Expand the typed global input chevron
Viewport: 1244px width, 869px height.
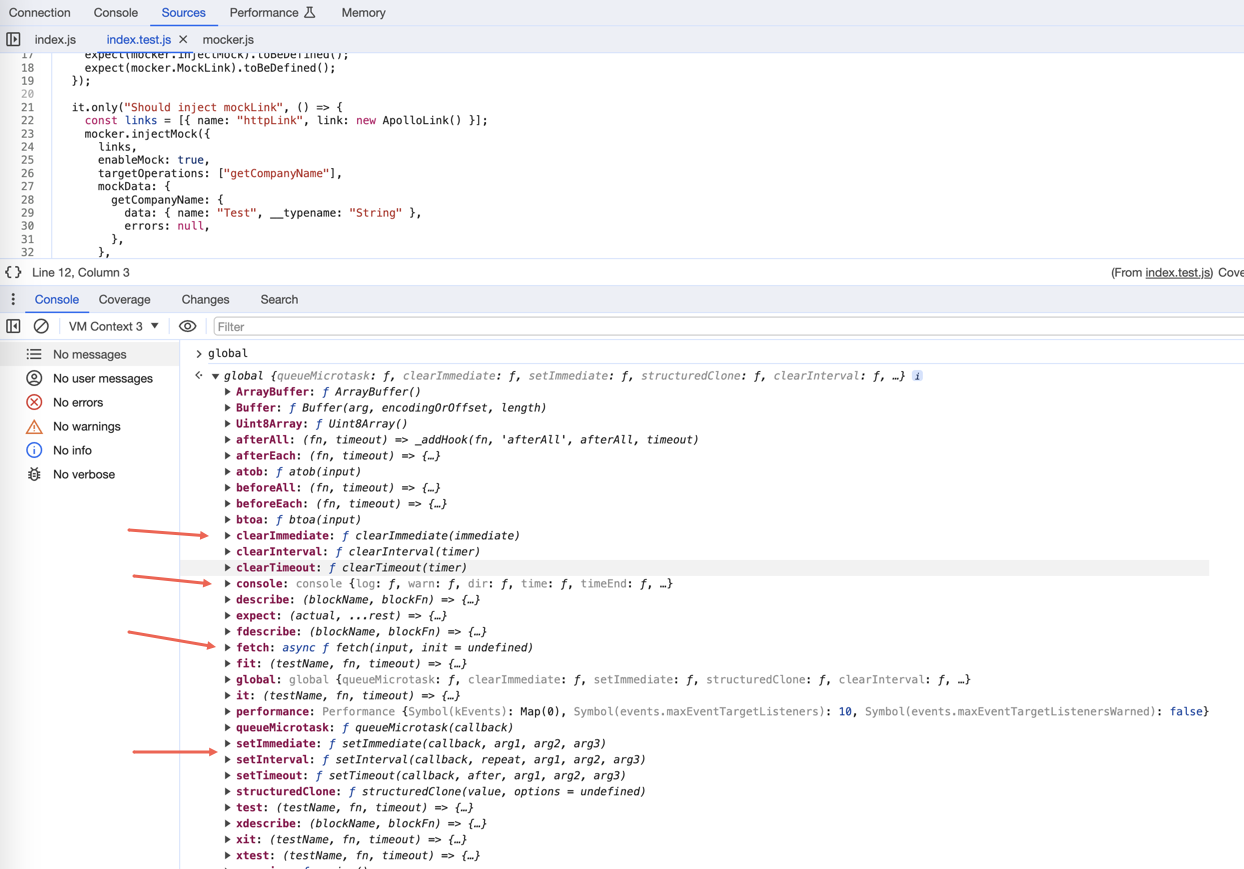click(x=199, y=353)
